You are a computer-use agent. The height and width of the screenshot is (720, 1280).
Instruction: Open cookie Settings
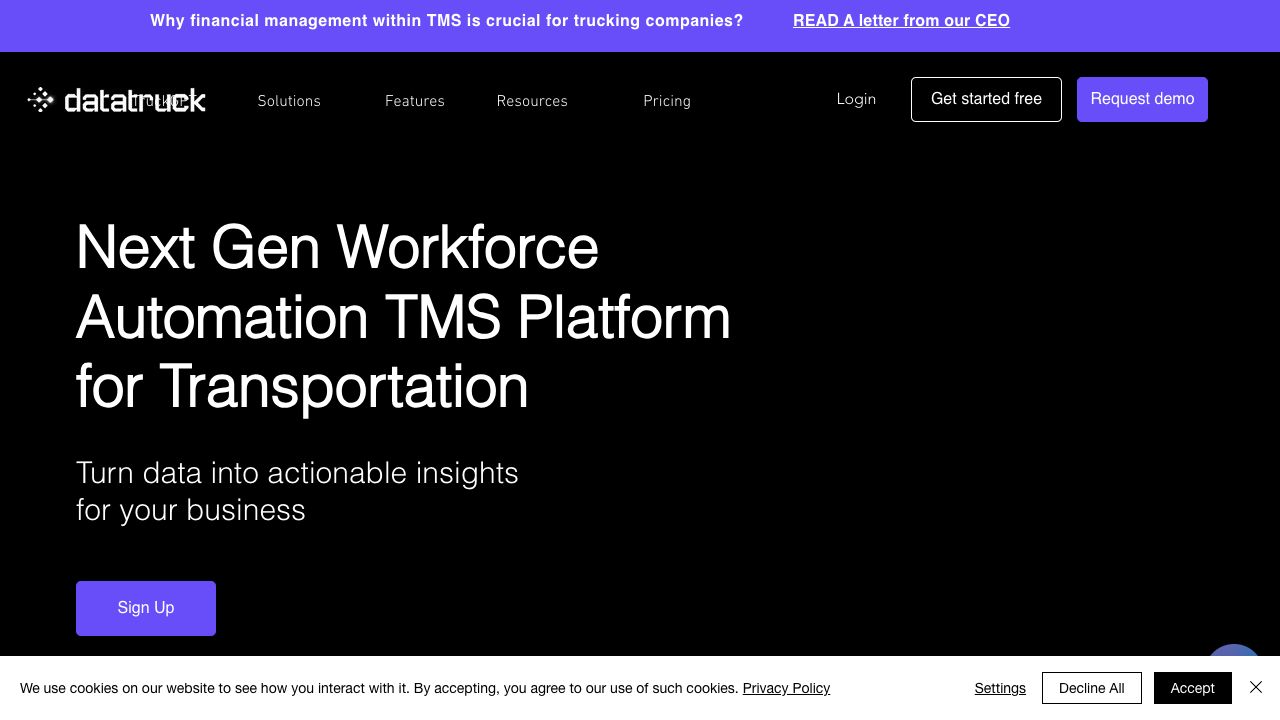tap(1000, 688)
